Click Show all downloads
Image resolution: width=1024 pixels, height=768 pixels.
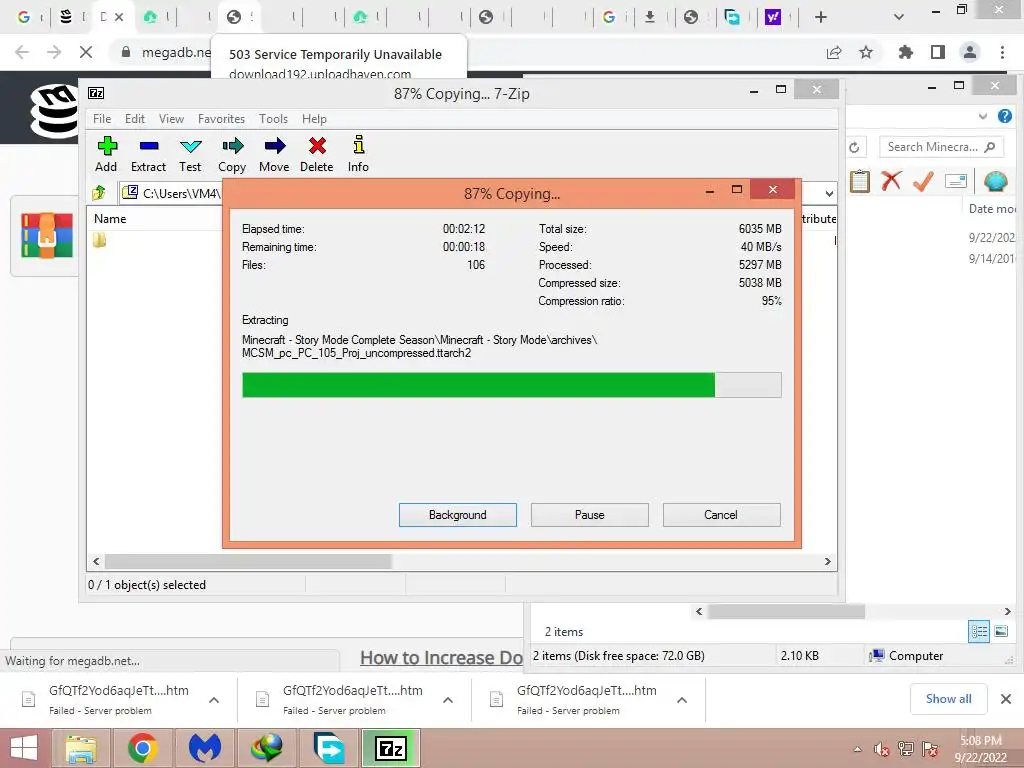(x=948, y=699)
